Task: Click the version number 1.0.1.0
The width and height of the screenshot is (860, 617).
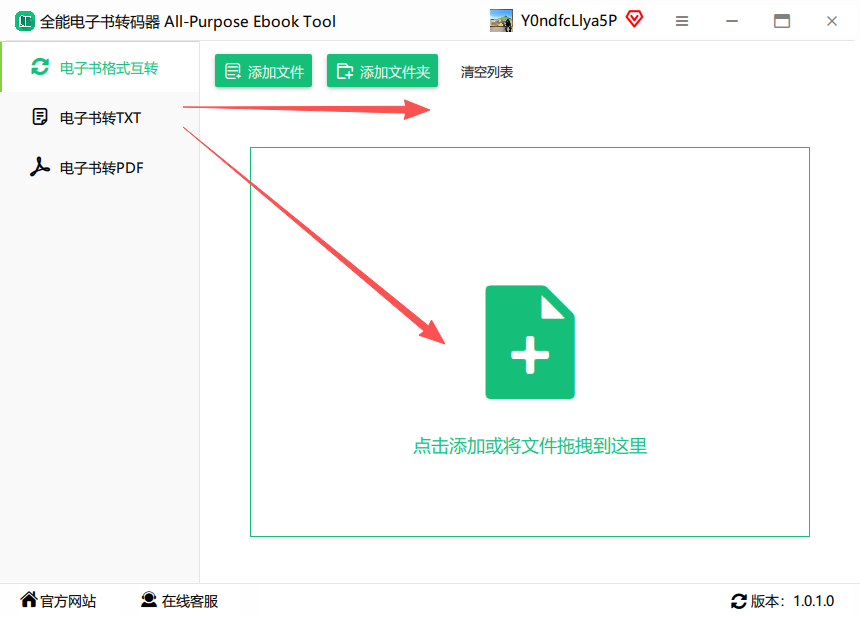Action: tap(813, 601)
